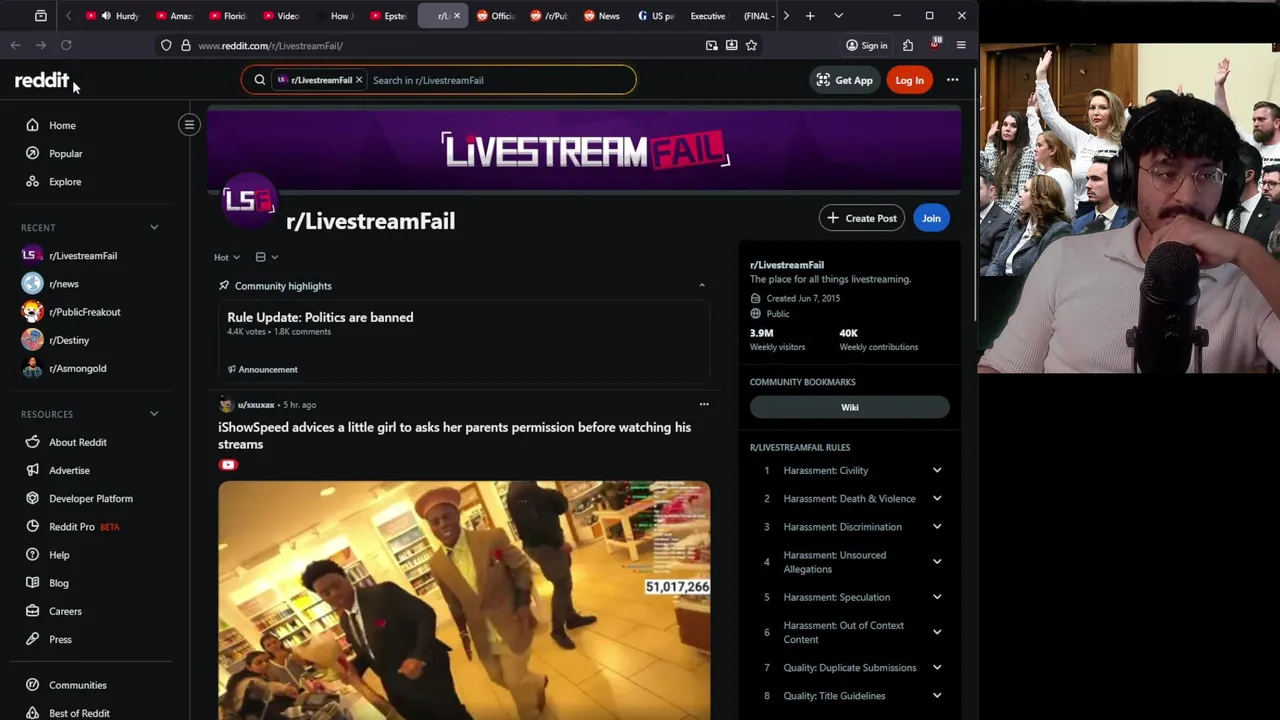Open the Hot sort dropdown
This screenshot has width=1280, height=720.
[x=227, y=257]
